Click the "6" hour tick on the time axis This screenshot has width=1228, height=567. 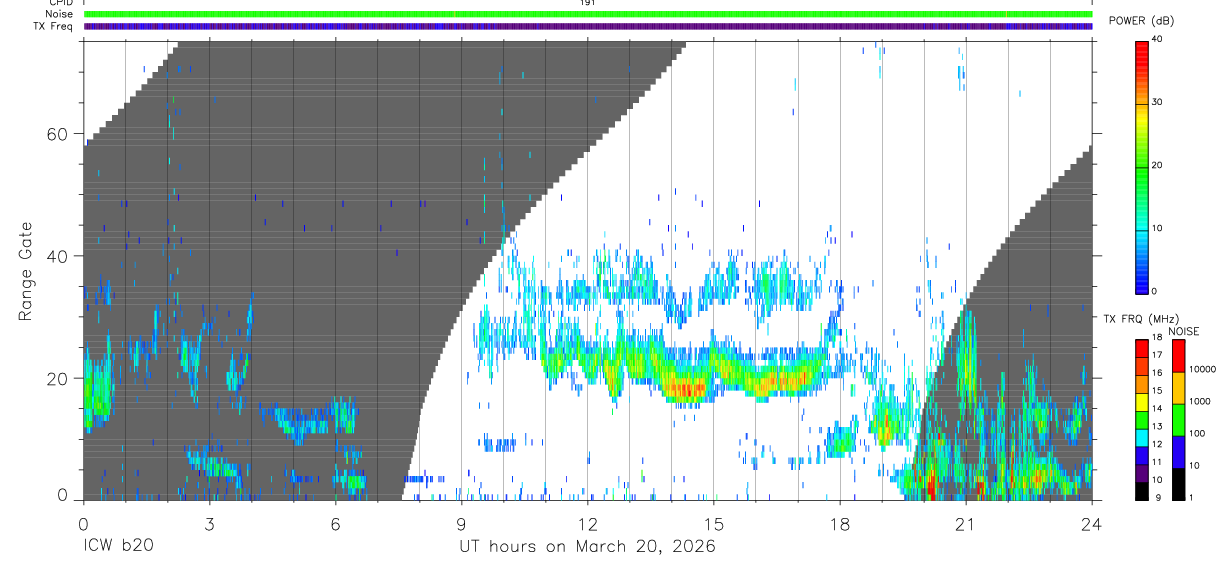335,523
